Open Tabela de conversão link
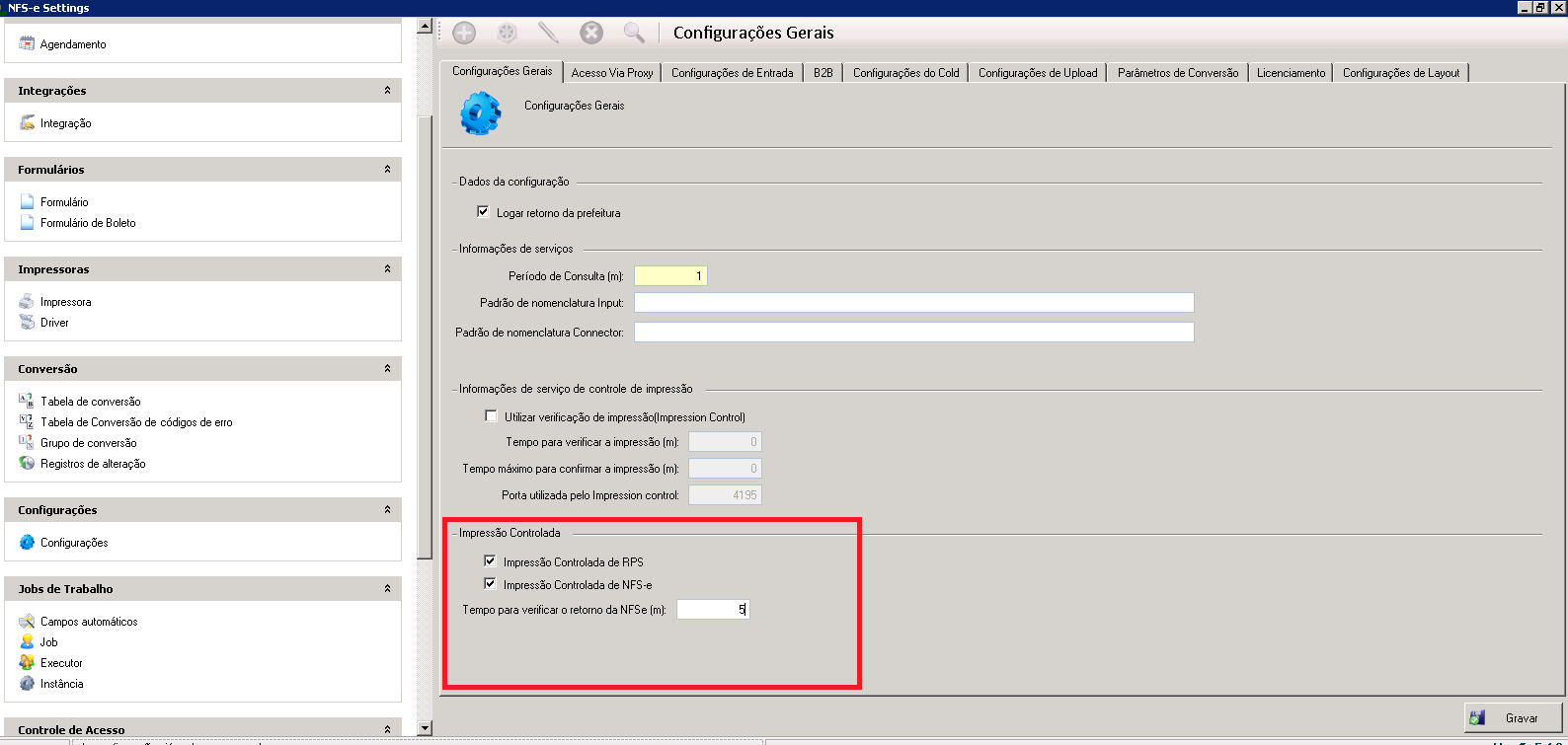Screen dimensions: 1568x745 [91, 402]
